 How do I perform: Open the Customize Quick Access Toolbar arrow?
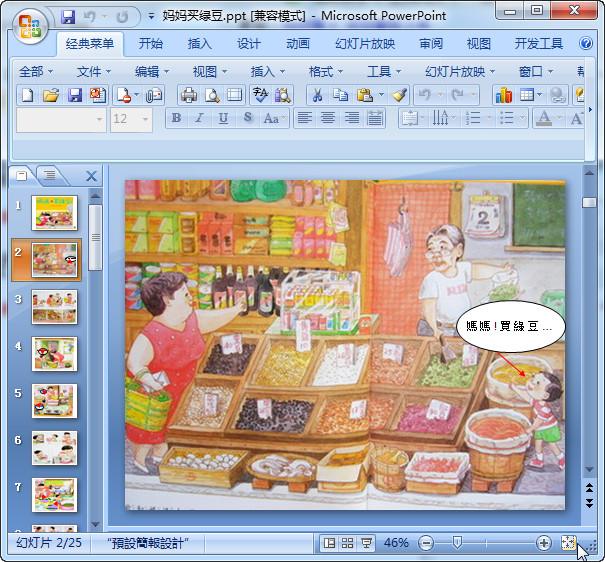[151, 17]
